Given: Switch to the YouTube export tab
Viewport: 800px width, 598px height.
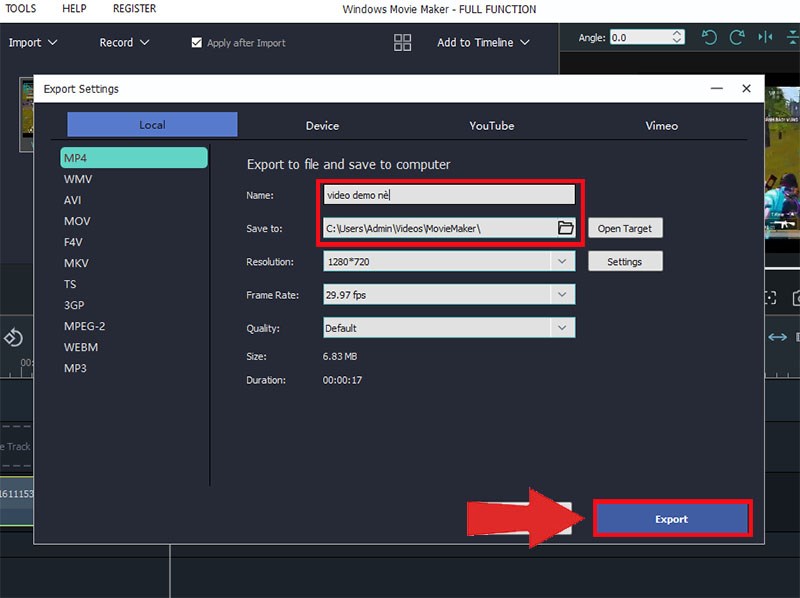Looking at the screenshot, I should [x=492, y=125].
